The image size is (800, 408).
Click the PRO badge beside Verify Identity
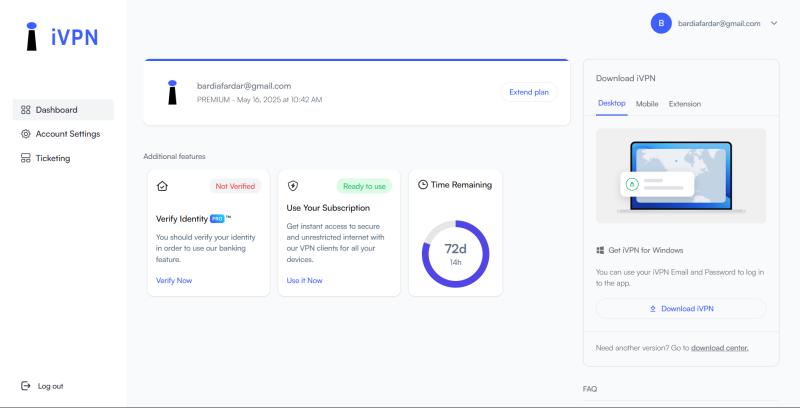[x=217, y=219]
